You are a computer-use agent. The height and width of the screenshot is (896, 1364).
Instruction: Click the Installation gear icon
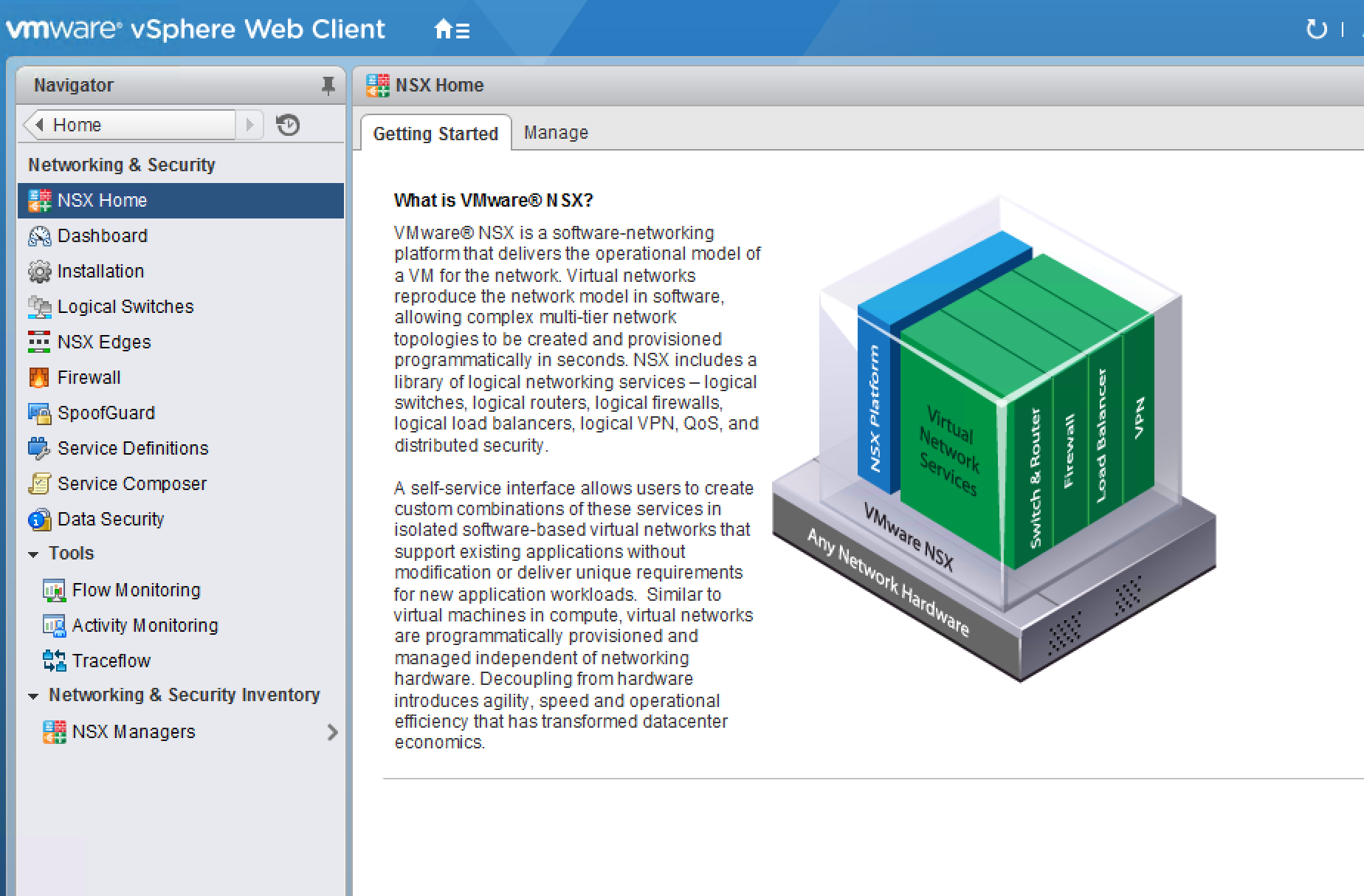(x=40, y=271)
